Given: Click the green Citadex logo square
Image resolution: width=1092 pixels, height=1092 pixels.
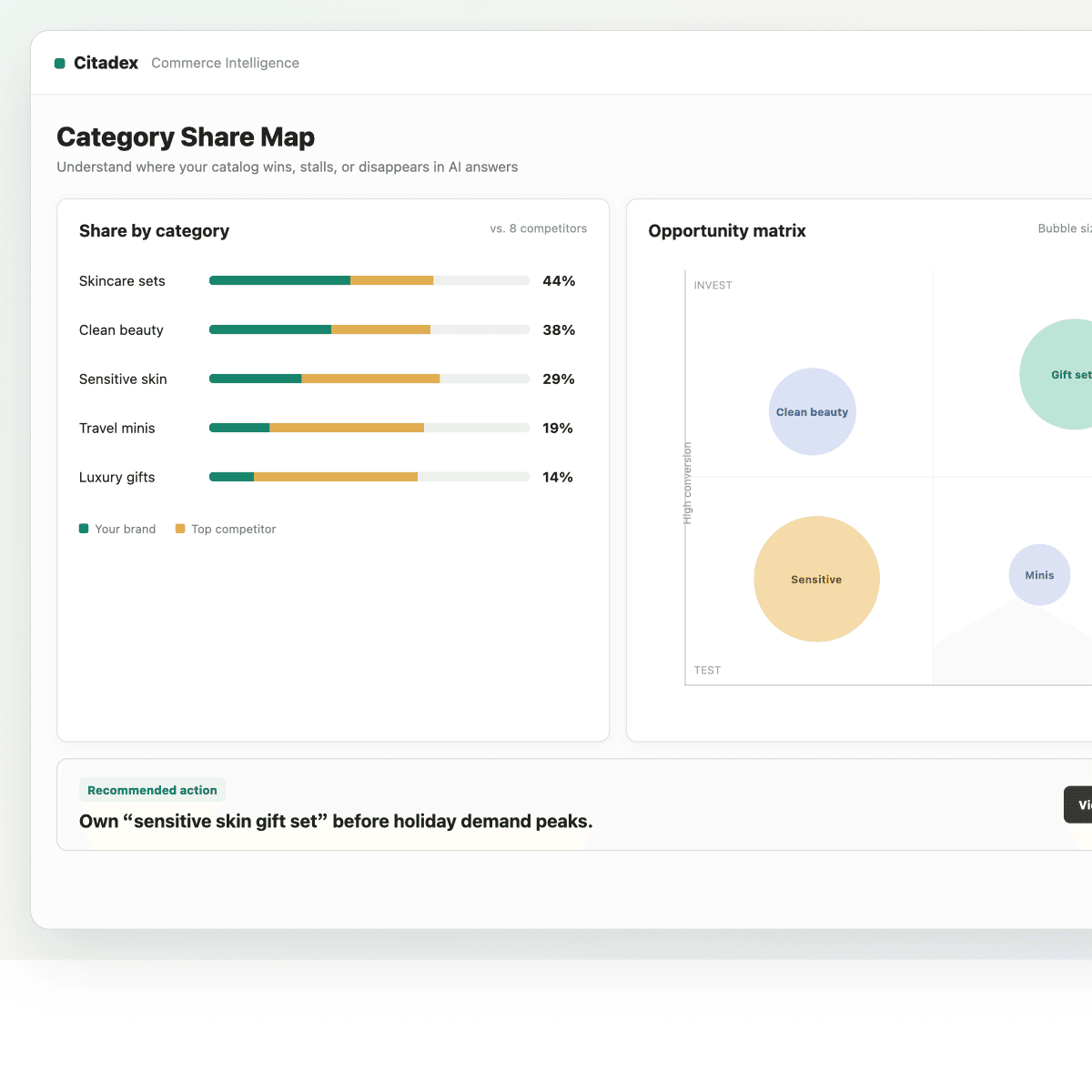Looking at the screenshot, I should [x=60, y=63].
